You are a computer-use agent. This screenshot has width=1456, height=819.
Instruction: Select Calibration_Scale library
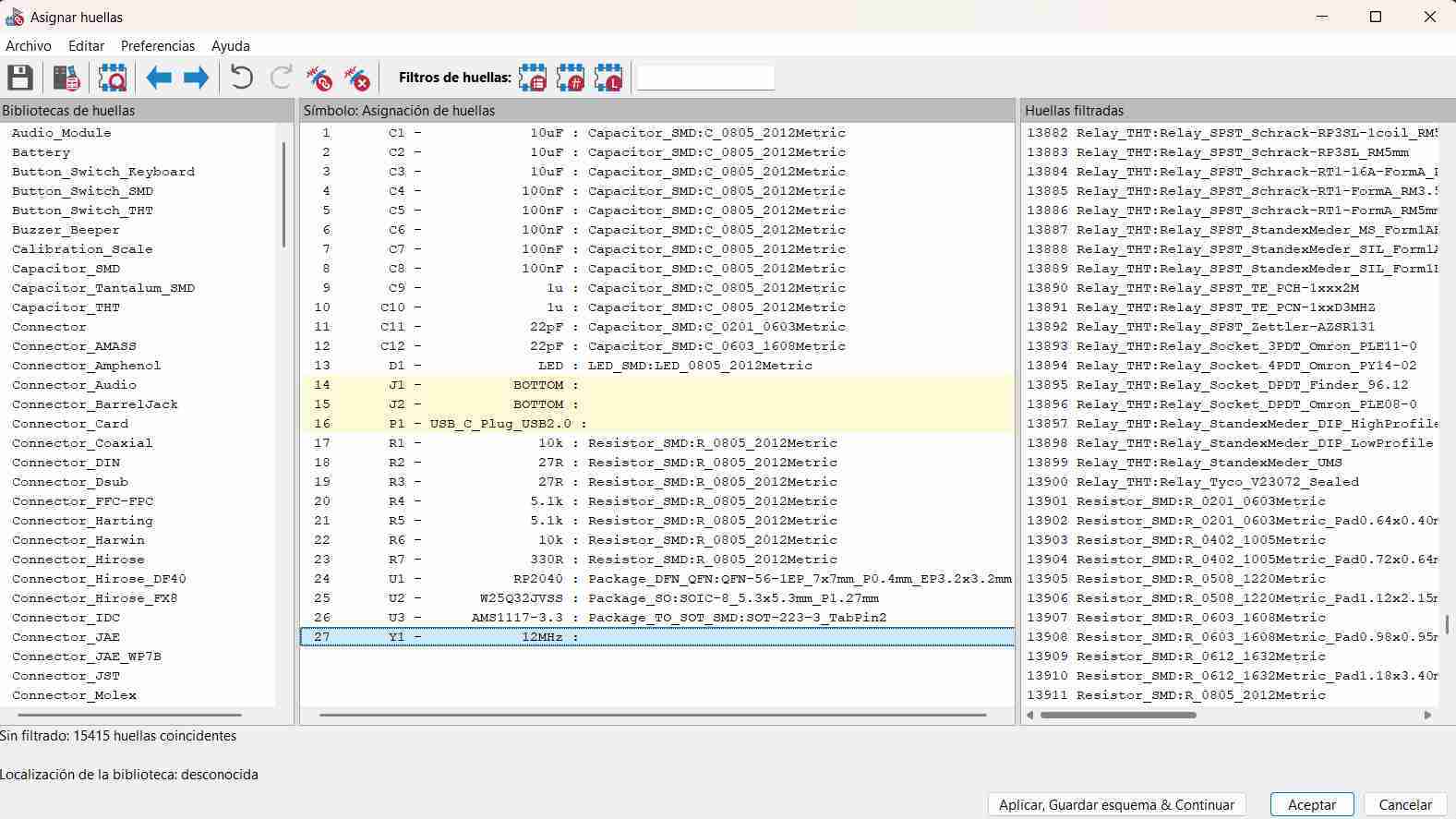82,249
